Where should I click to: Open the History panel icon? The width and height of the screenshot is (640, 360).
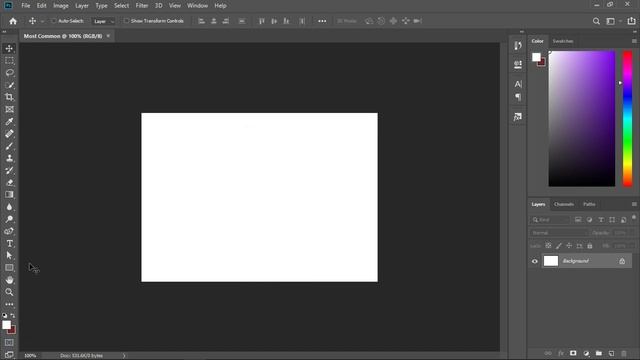[x=518, y=45]
